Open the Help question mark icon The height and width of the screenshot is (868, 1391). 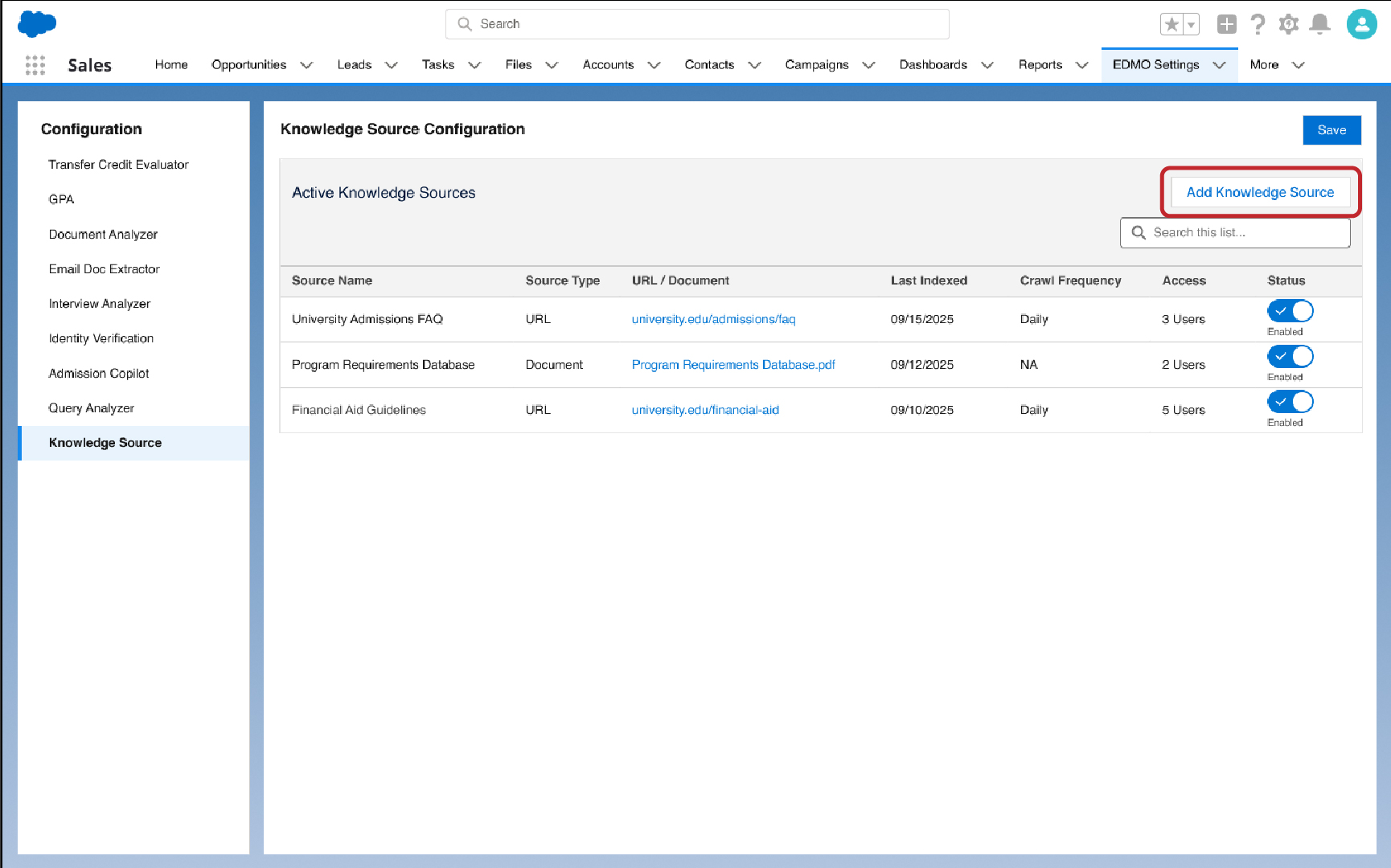click(x=1258, y=24)
